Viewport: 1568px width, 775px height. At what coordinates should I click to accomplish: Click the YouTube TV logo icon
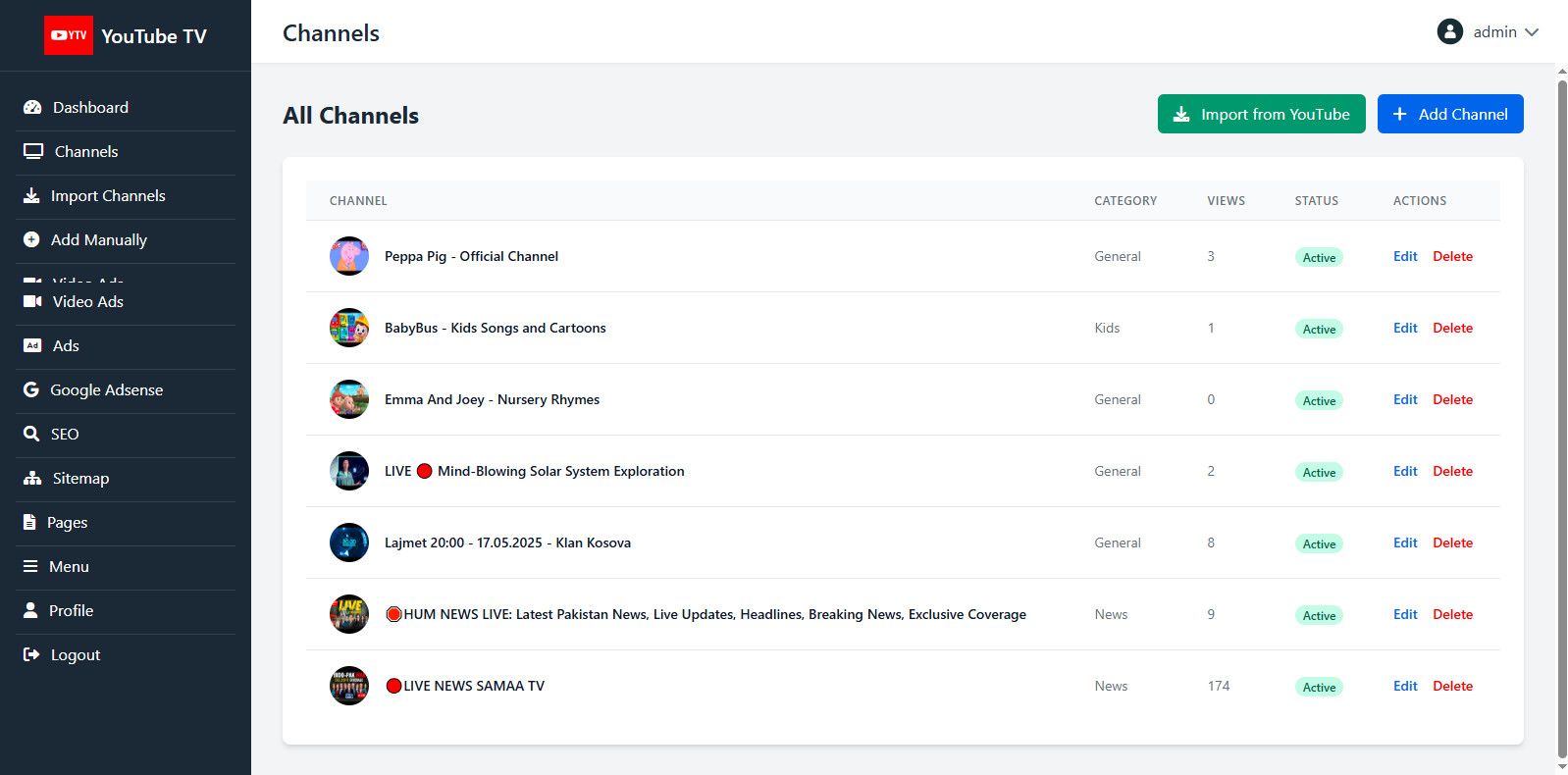(x=69, y=35)
